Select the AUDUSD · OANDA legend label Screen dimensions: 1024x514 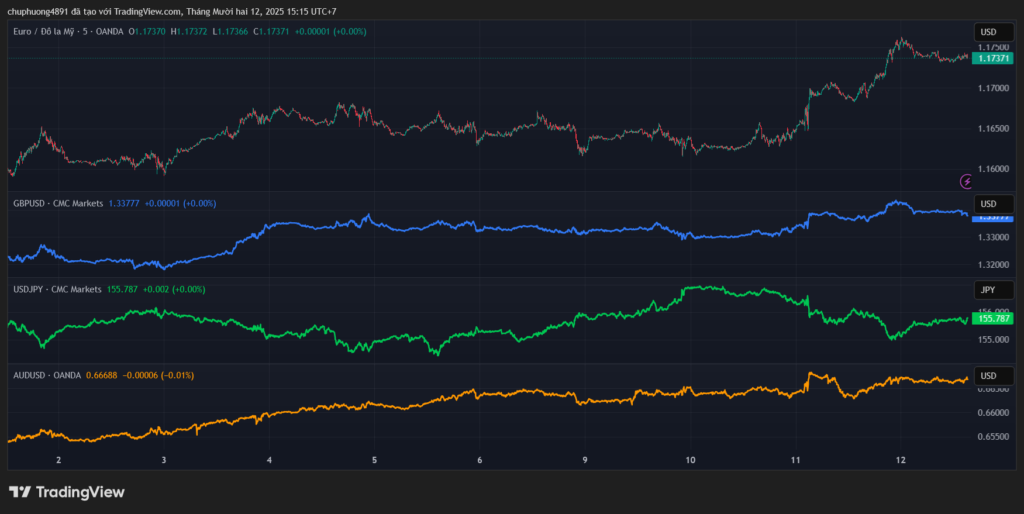pos(48,375)
